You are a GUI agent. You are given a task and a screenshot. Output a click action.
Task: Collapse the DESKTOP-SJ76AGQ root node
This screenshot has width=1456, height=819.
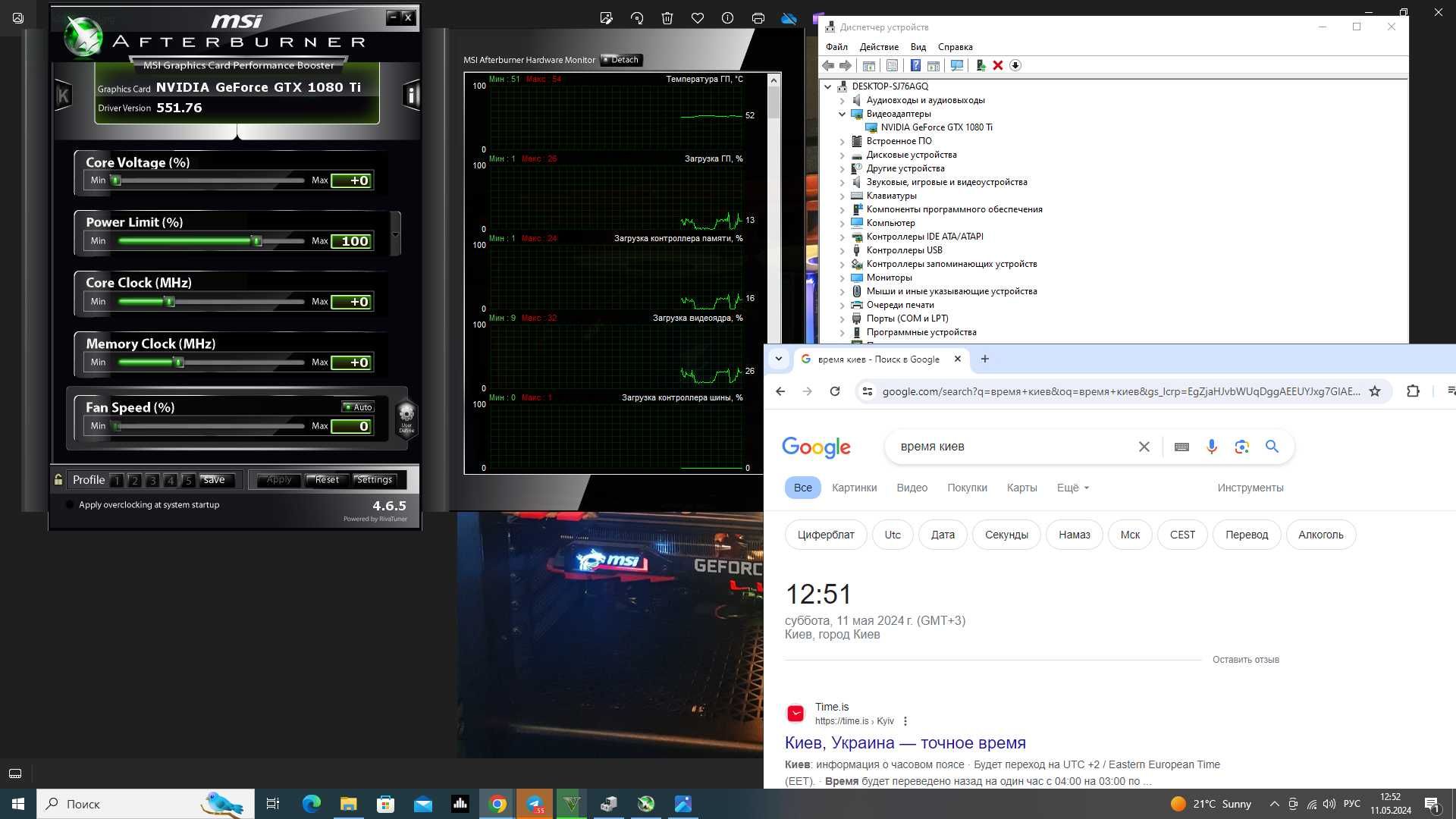tap(828, 86)
